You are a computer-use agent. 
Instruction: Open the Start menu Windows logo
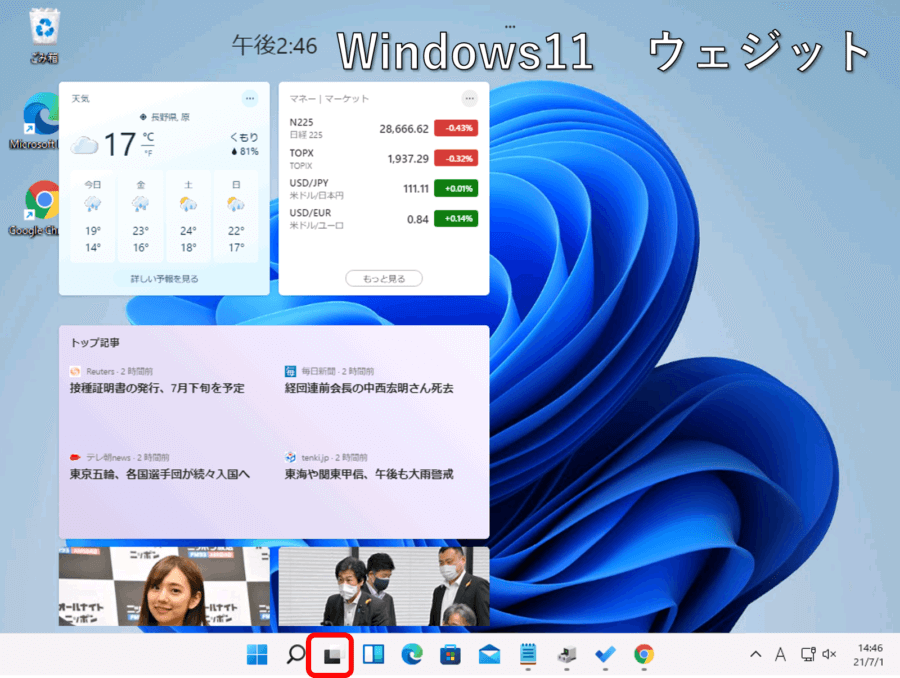point(257,654)
